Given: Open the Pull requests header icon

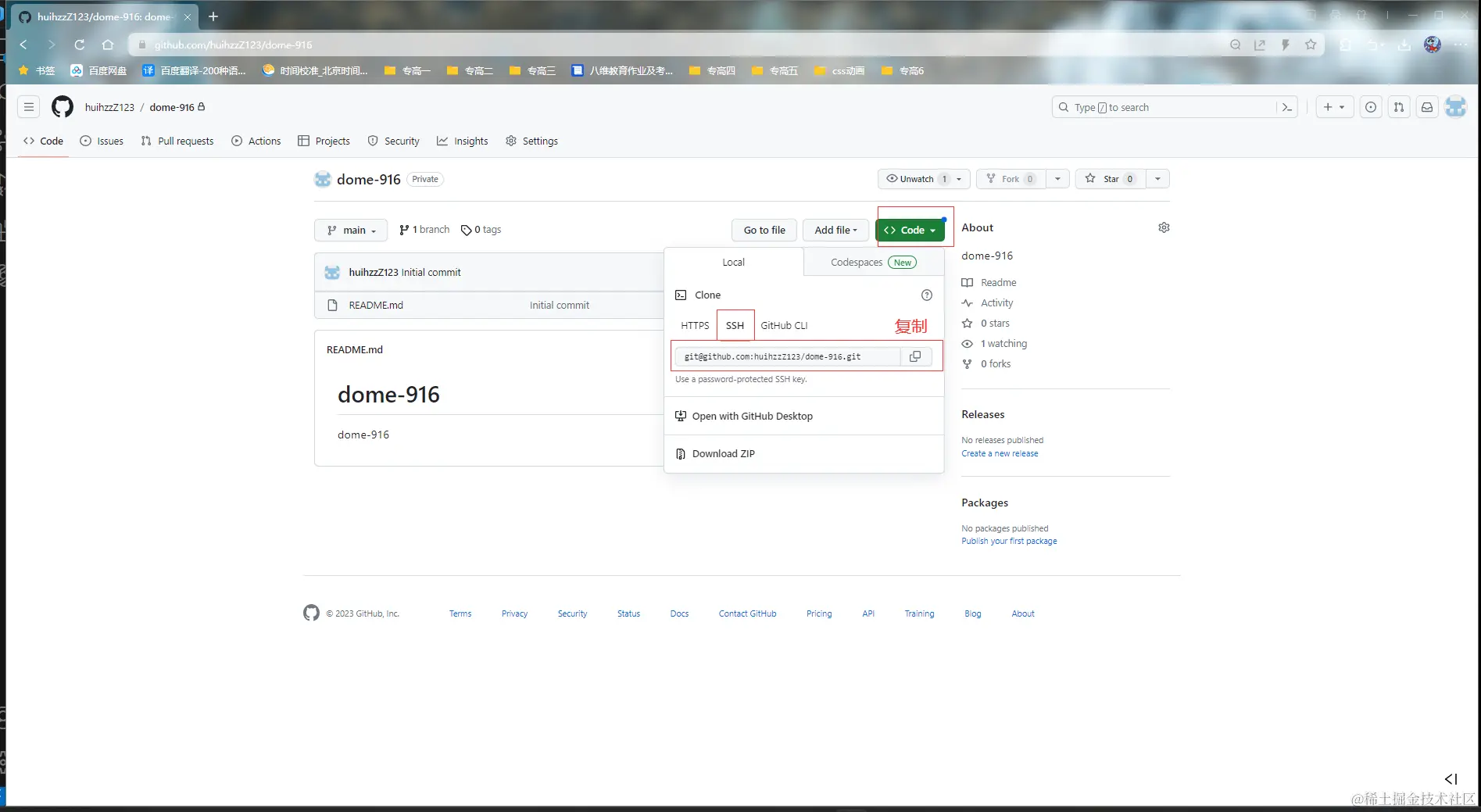Looking at the screenshot, I should pyautogui.click(x=1399, y=107).
